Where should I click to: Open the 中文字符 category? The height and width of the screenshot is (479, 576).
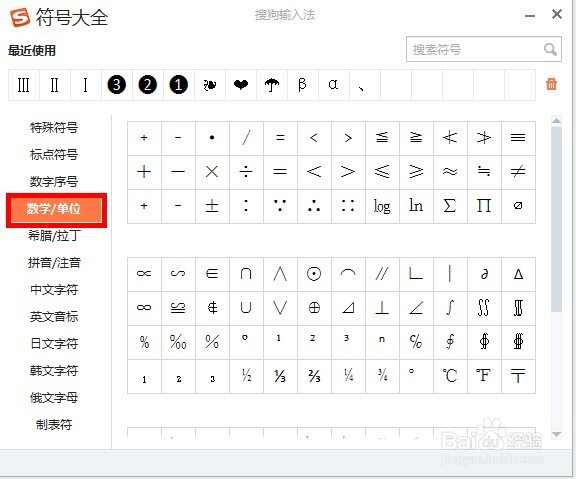pyautogui.click(x=54, y=289)
